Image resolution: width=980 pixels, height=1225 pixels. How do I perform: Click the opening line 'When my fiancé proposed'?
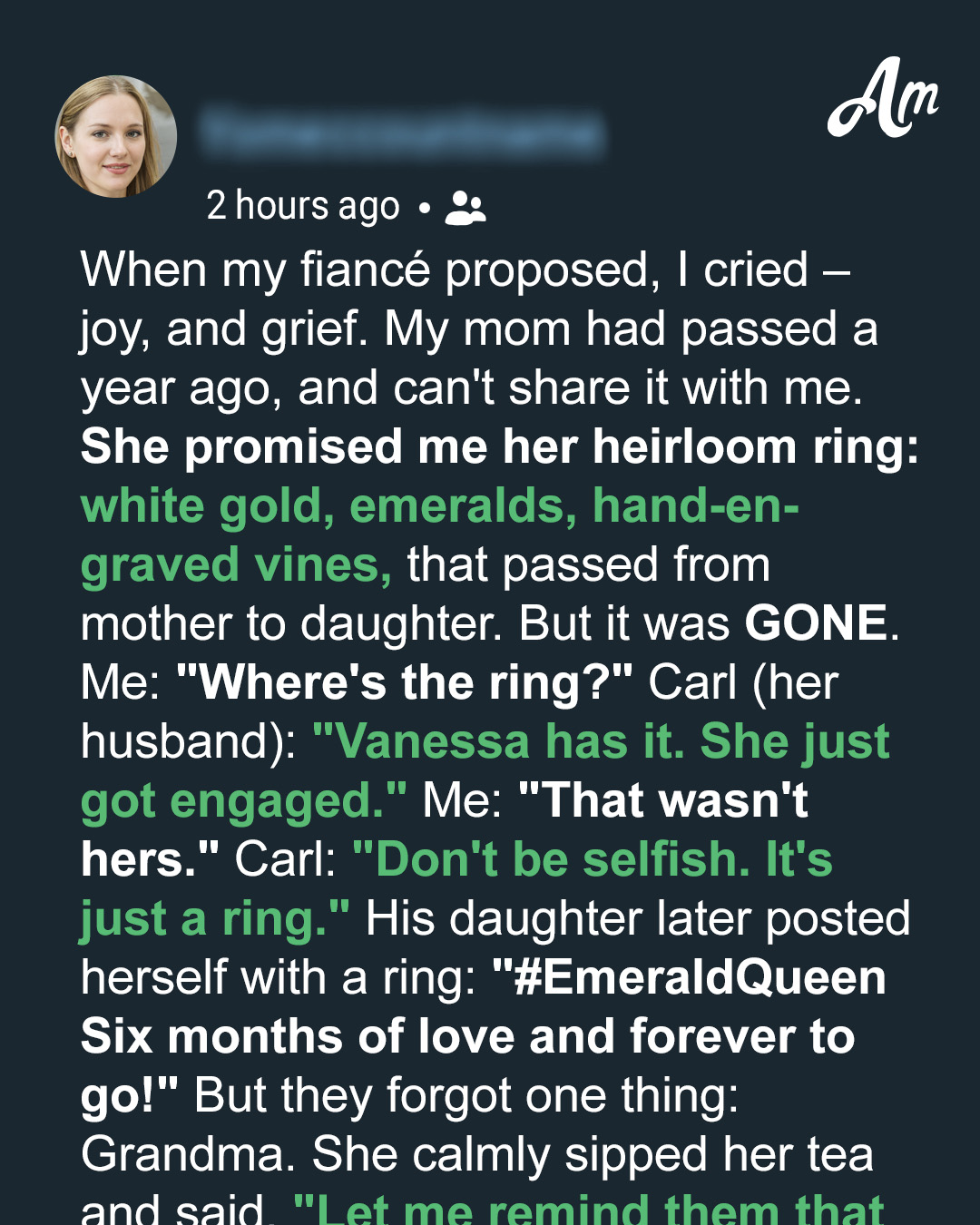tap(370, 270)
